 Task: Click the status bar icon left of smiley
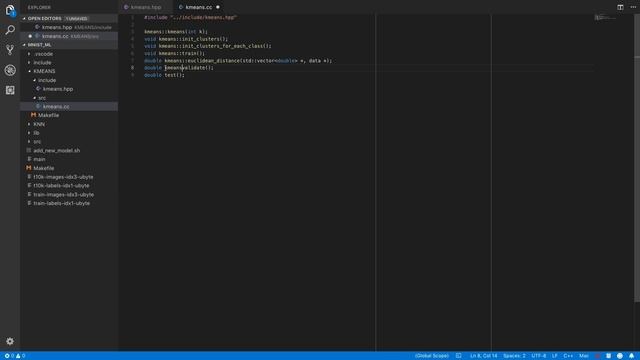pos(608,356)
